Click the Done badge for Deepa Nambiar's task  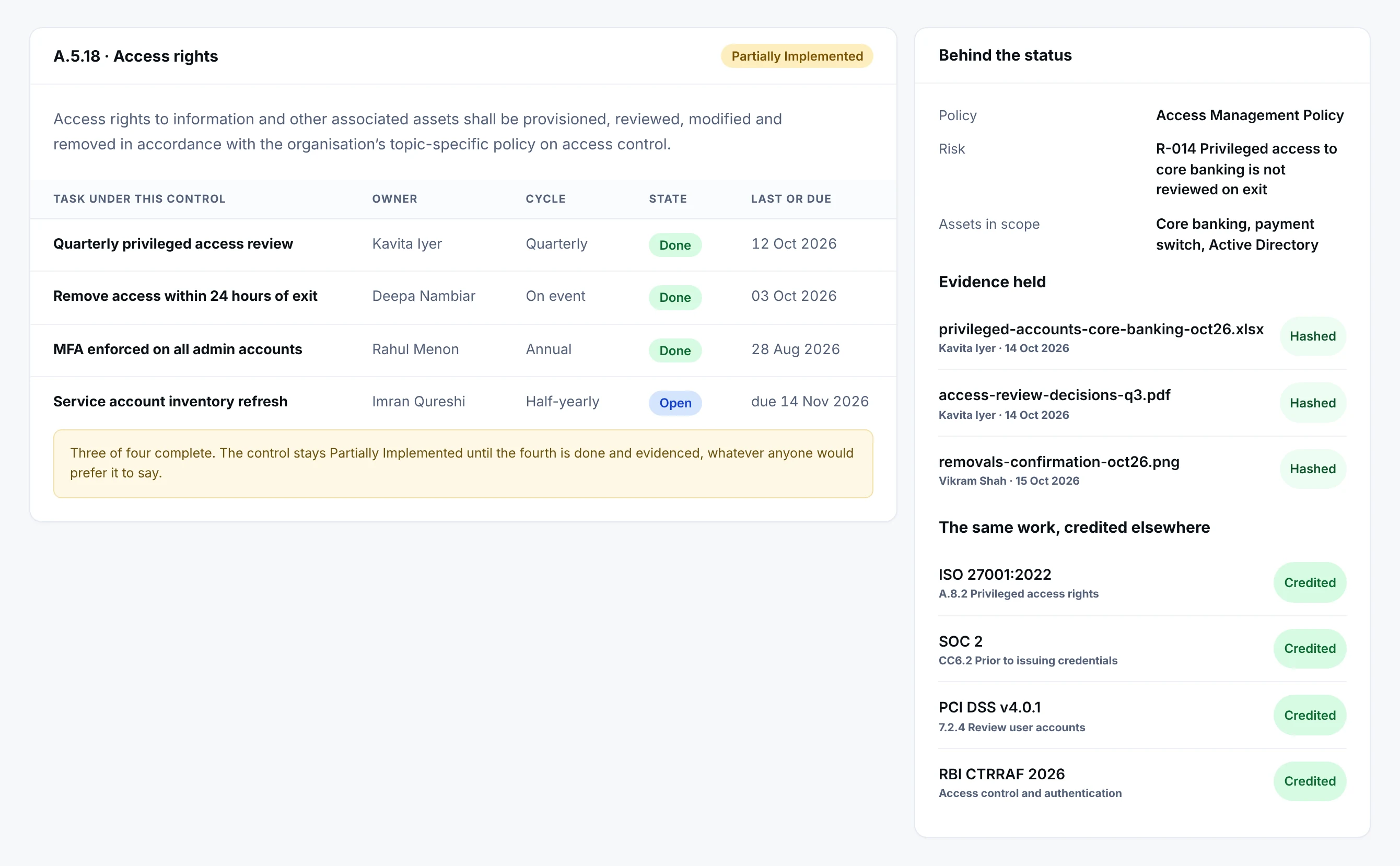[x=675, y=297]
